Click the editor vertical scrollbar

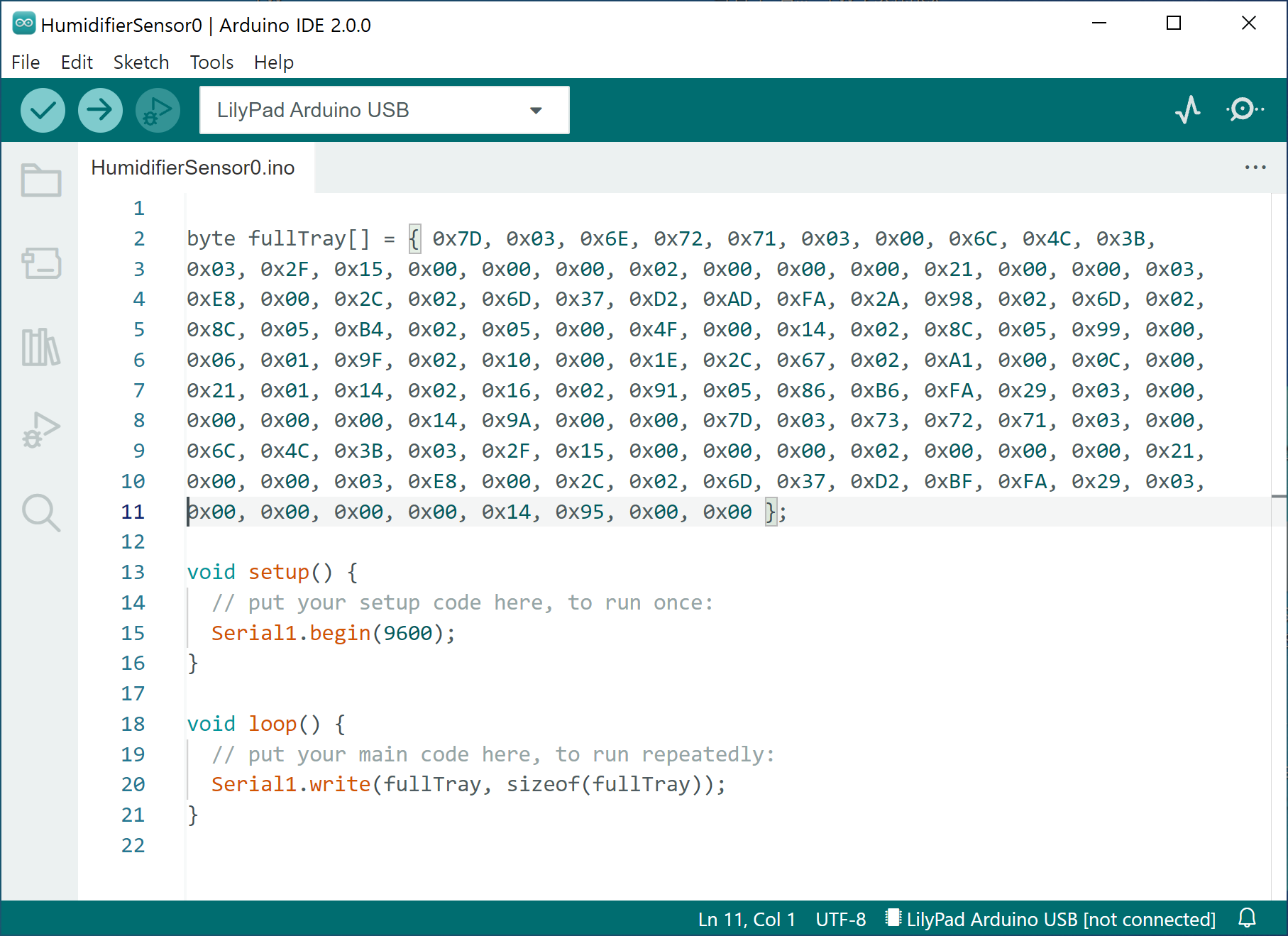(x=1279, y=546)
